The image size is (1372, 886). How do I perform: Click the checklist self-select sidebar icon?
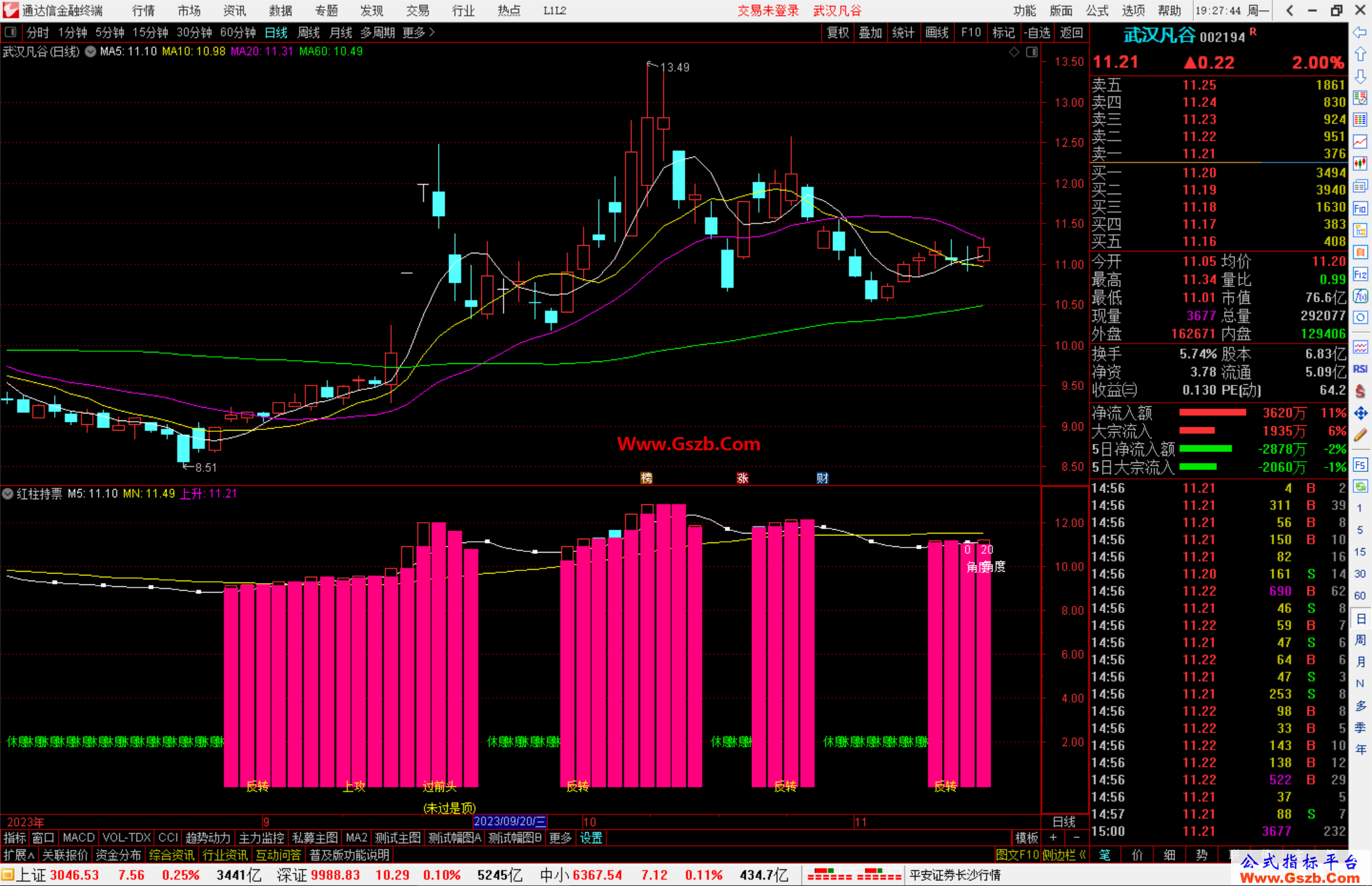click(1360, 98)
